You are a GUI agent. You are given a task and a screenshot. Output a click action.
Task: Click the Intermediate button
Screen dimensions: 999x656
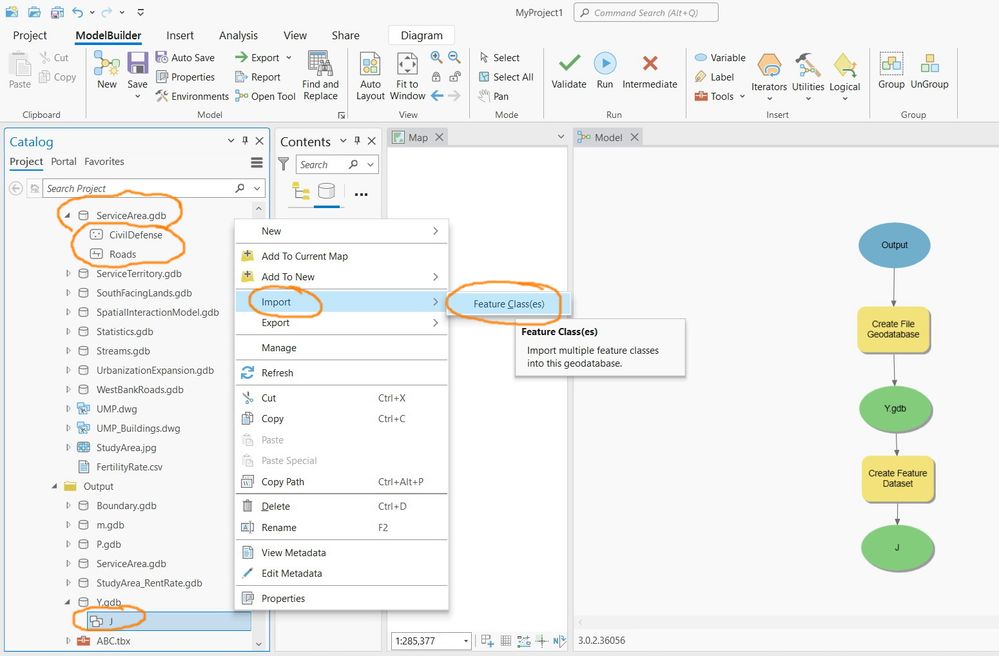[650, 70]
